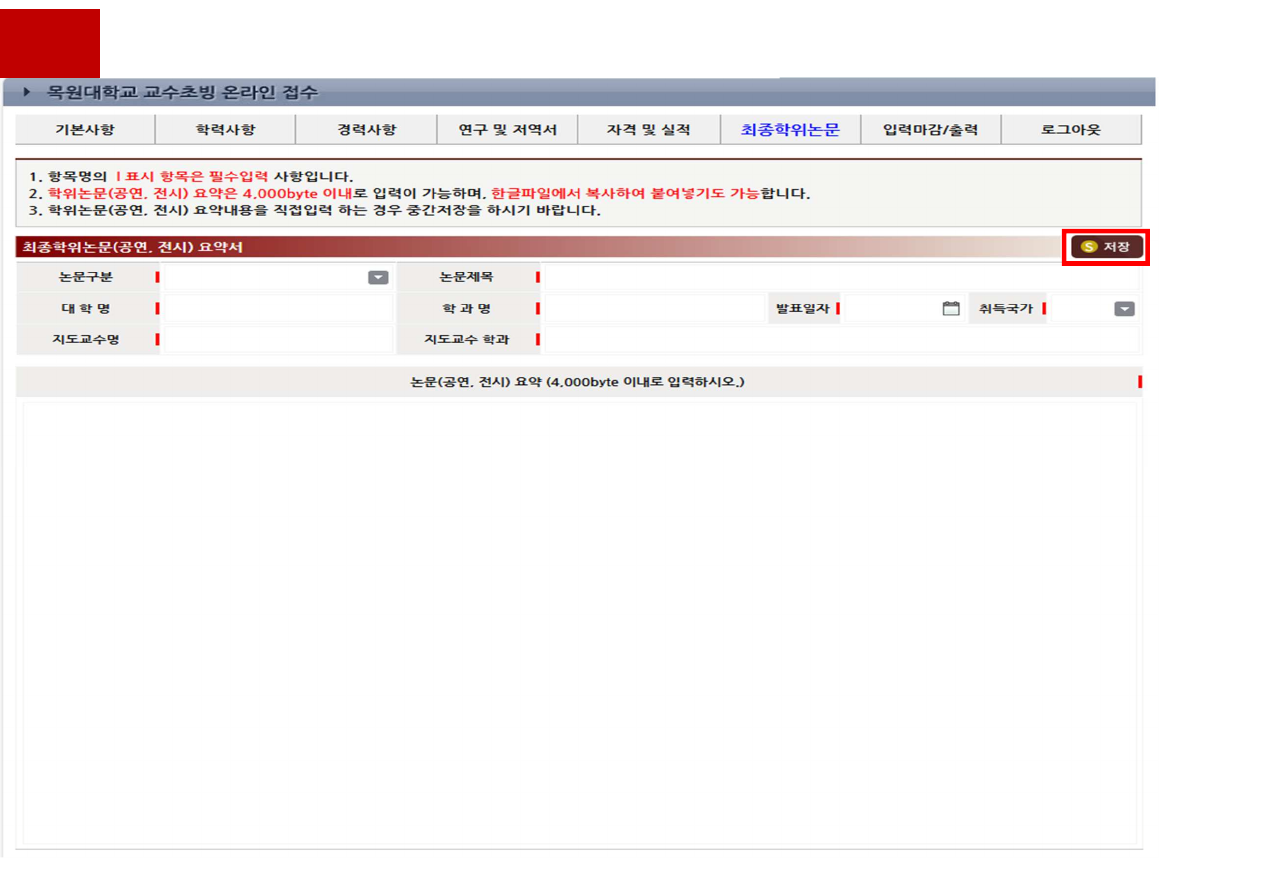The height and width of the screenshot is (893, 1263).
Task: Select the 연구 및 저역서 tab
Action: [507, 130]
